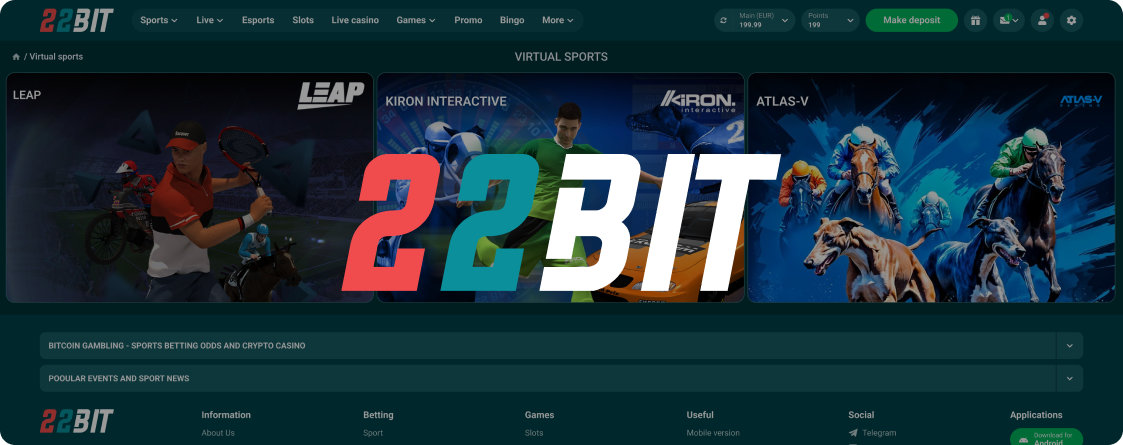Select the Atlas-V virtual sports tile

[x=931, y=188]
